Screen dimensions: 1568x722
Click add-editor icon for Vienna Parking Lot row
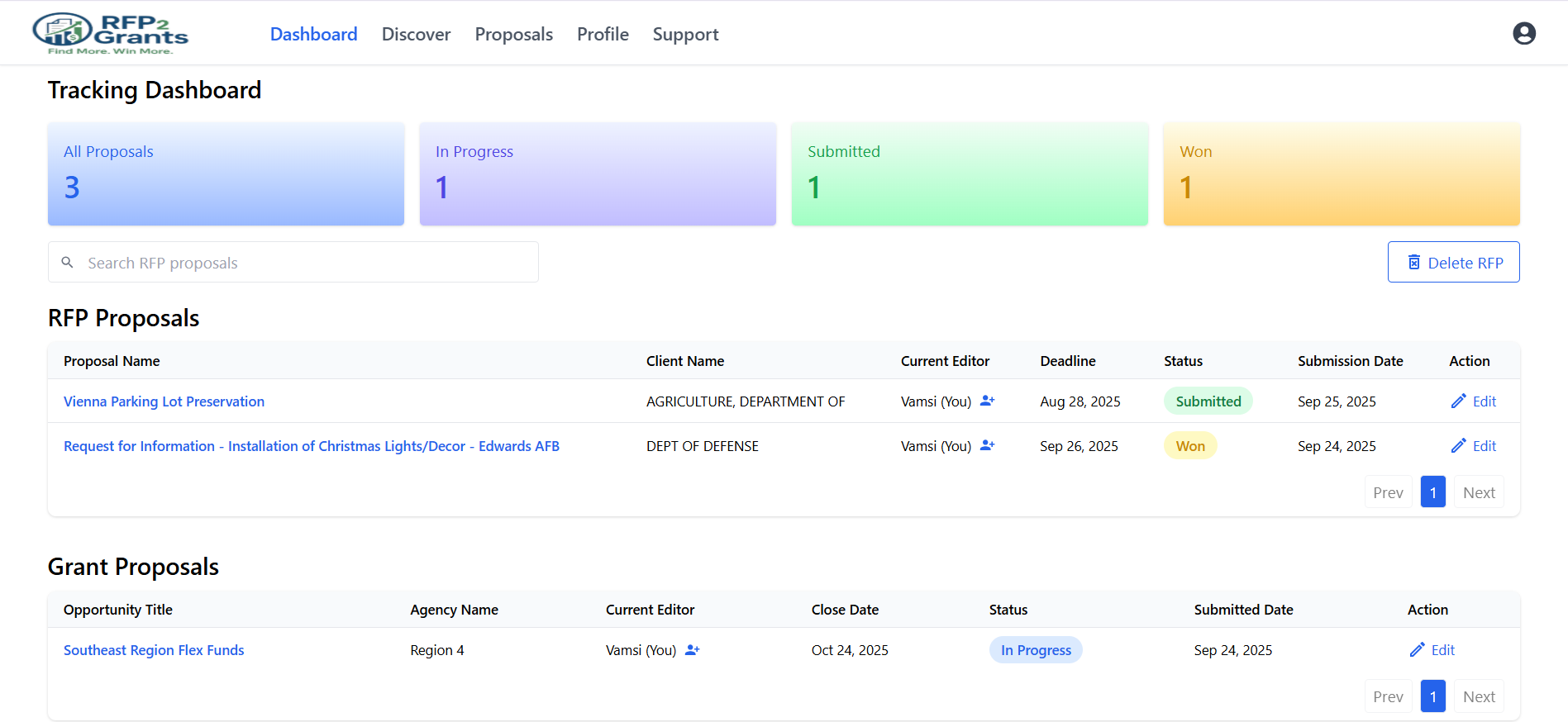987,401
